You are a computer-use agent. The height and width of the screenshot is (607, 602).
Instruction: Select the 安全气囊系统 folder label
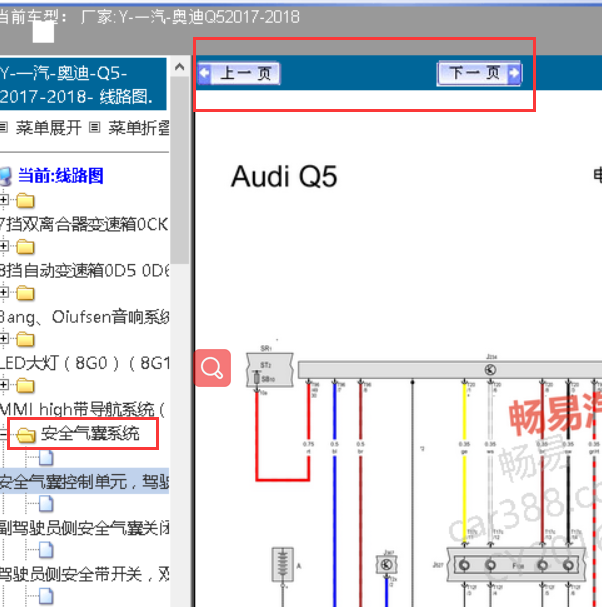90,434
